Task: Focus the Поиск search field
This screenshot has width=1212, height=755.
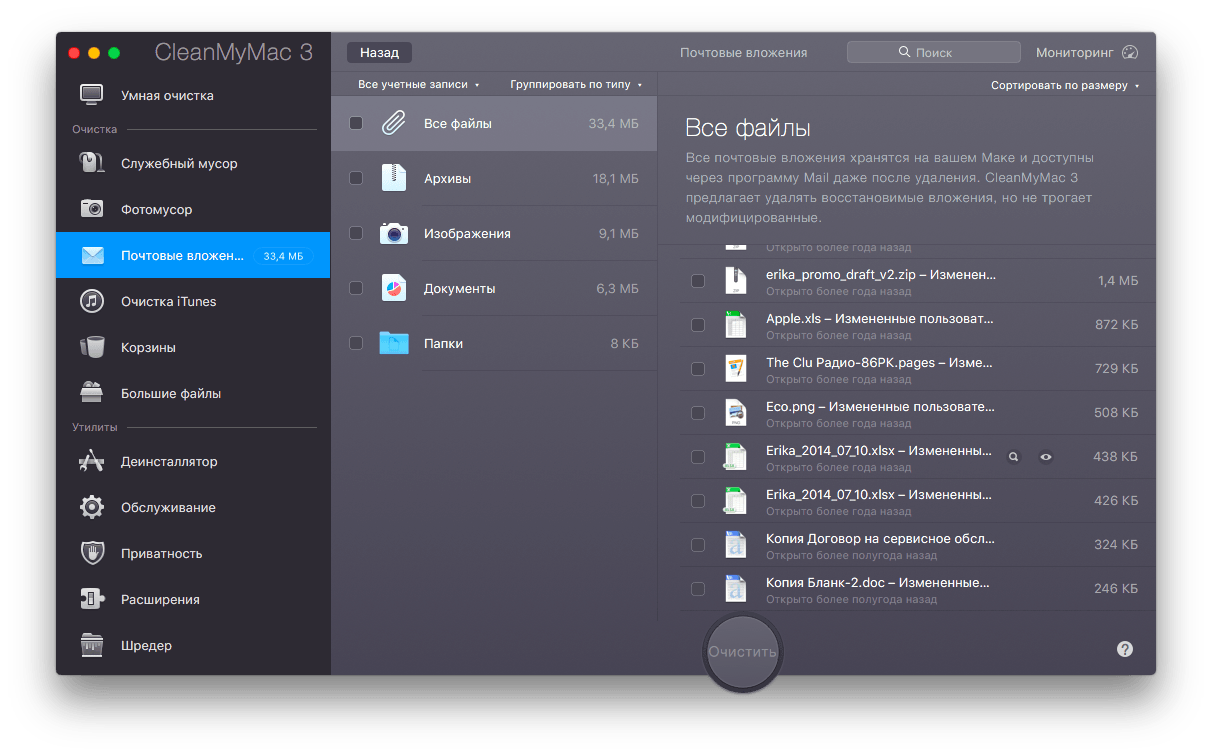Action: point(933,52)
